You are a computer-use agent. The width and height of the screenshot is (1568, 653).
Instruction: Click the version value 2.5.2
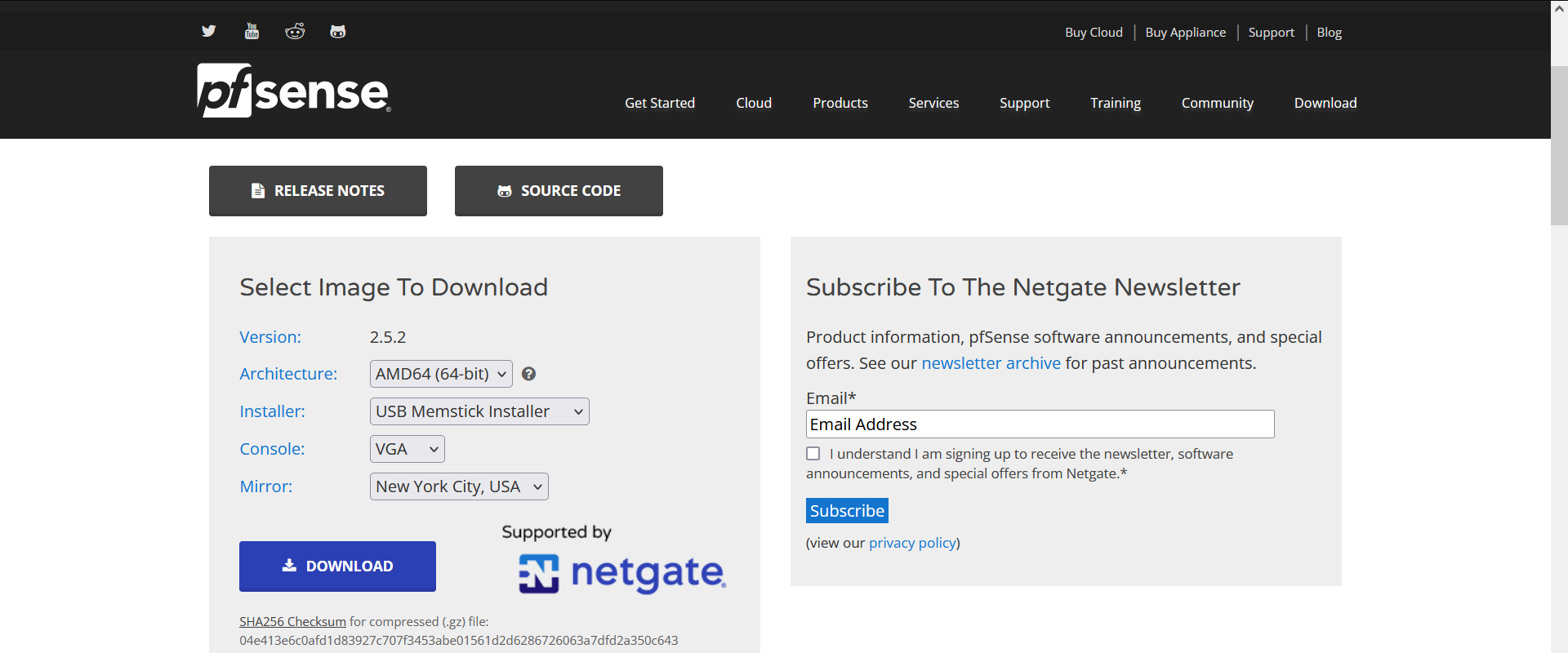pos(388,337)
